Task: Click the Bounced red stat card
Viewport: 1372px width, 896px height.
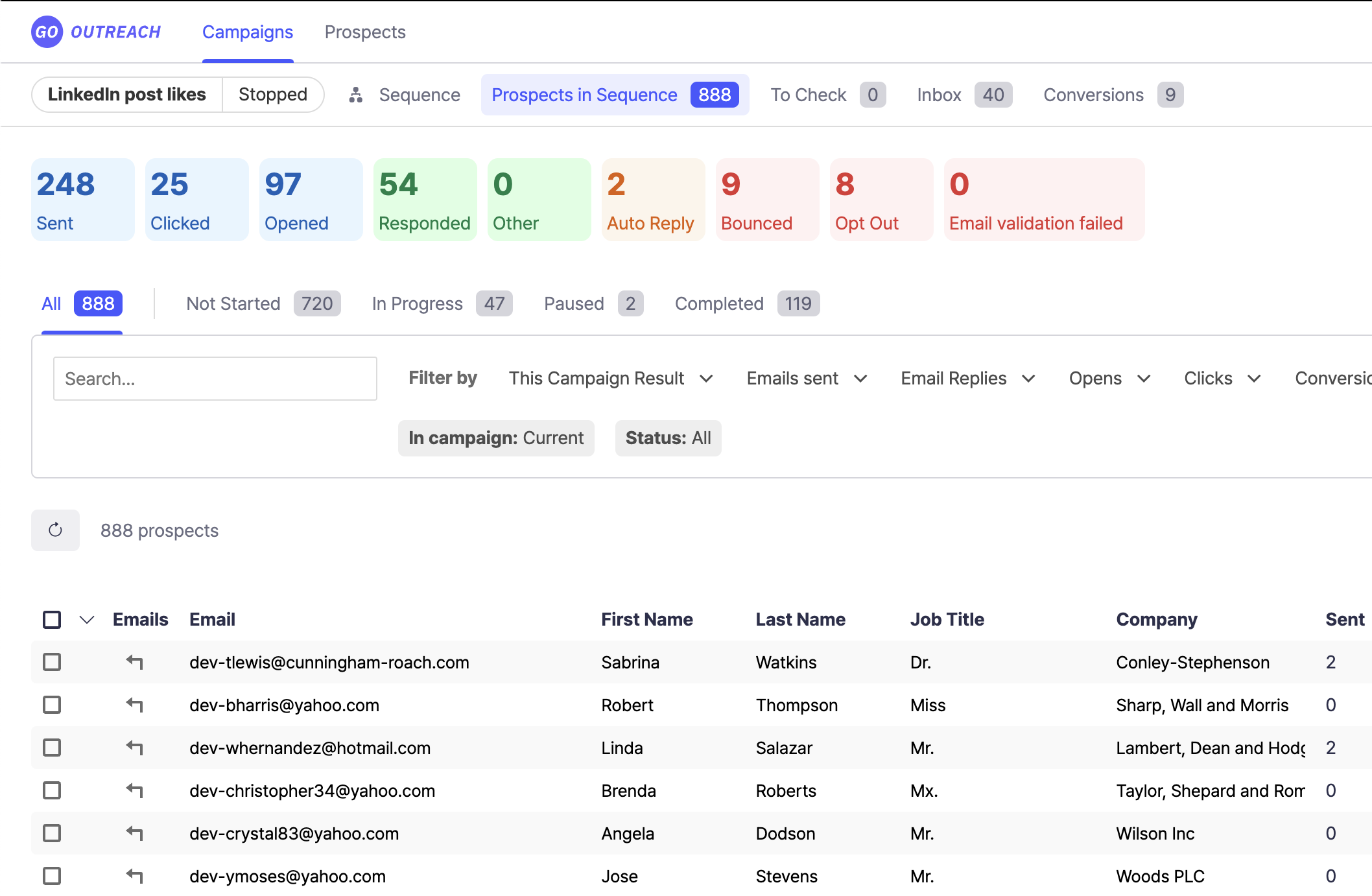Action: click(767, 200)
